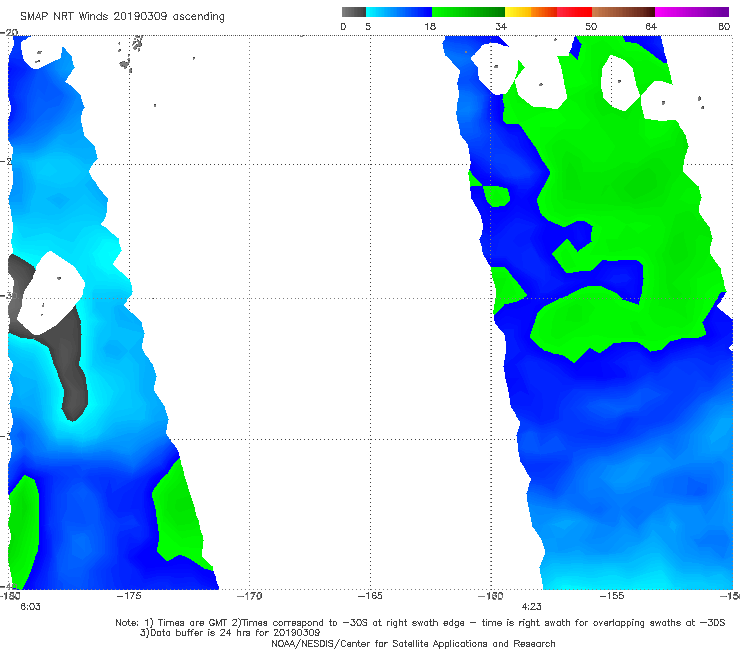This screenshot has height=650, width=740.
Task: Click the brown segment of the color bar
Action: click(623, 12)
